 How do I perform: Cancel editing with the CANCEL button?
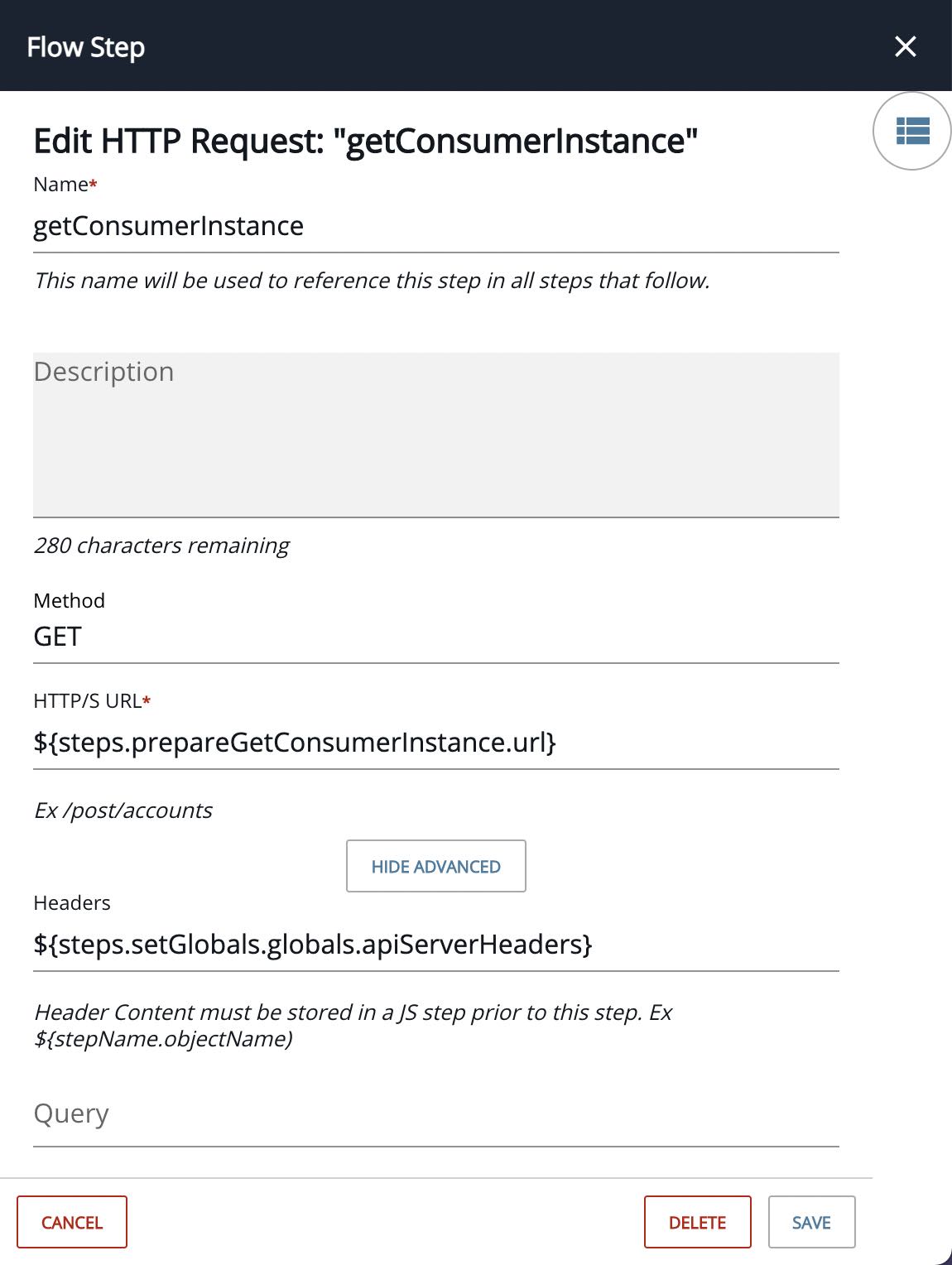pos(72,1222)
